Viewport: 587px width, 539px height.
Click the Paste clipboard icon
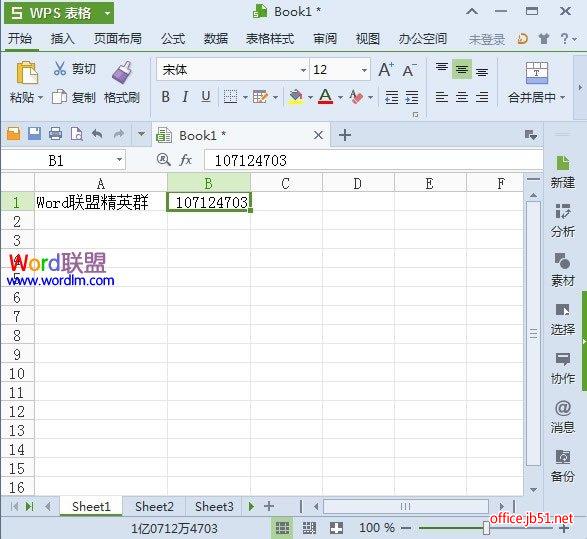(x=27, y=73)
